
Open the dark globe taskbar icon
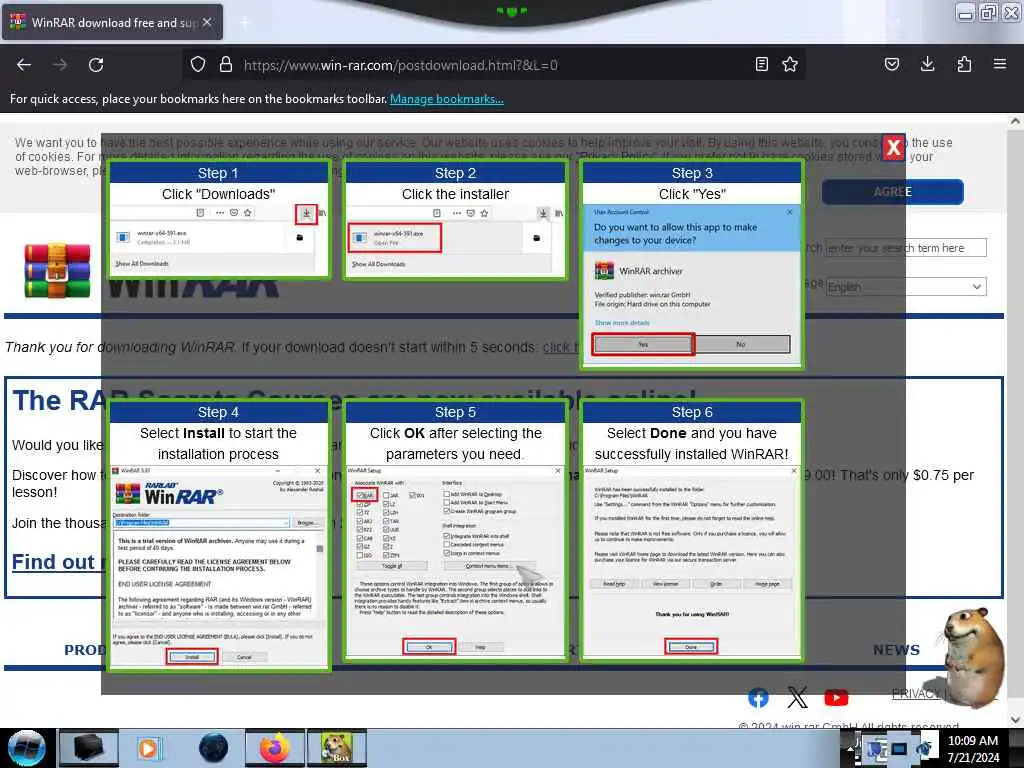213,748
